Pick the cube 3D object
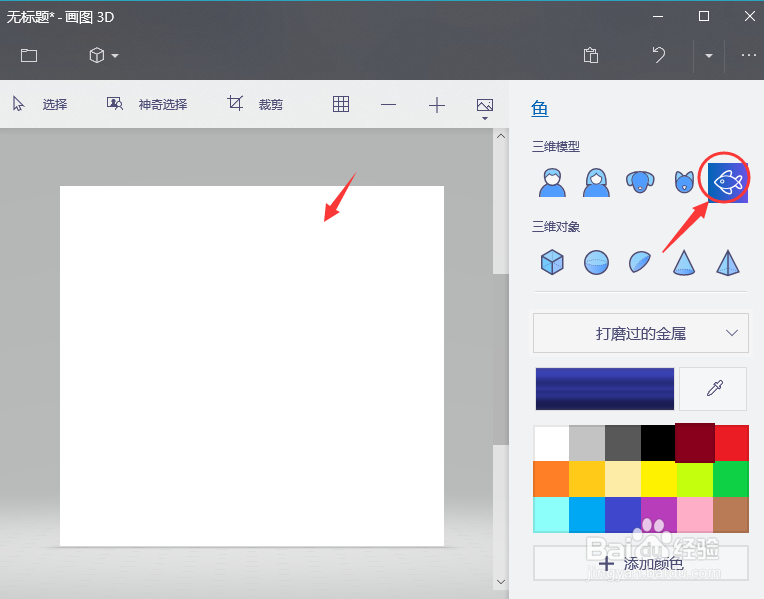Screen dimensions: 764x599 tap(552, 262)
